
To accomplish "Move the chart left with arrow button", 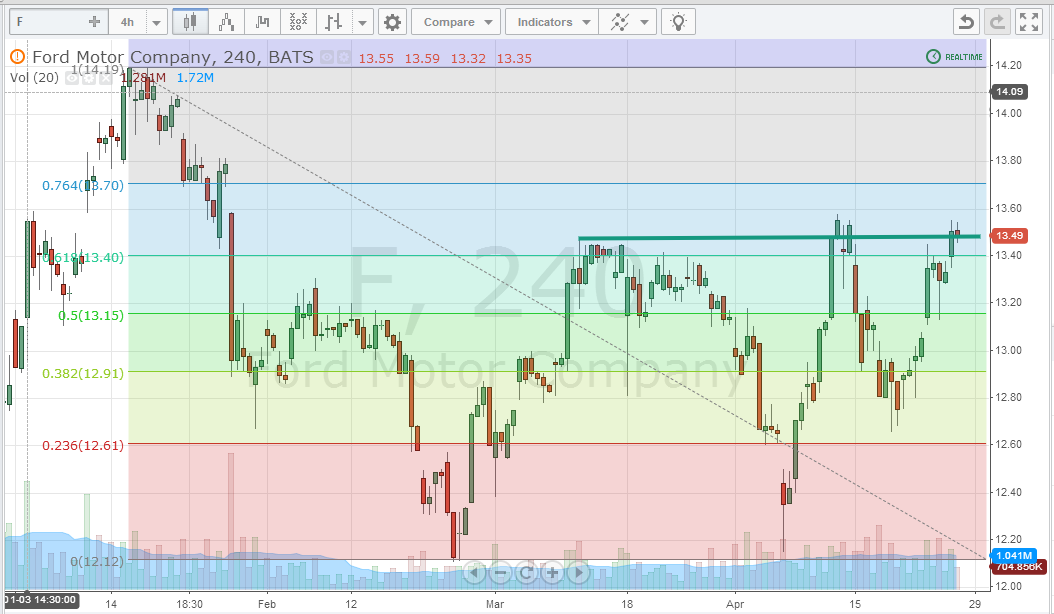I will coord(474,573).
